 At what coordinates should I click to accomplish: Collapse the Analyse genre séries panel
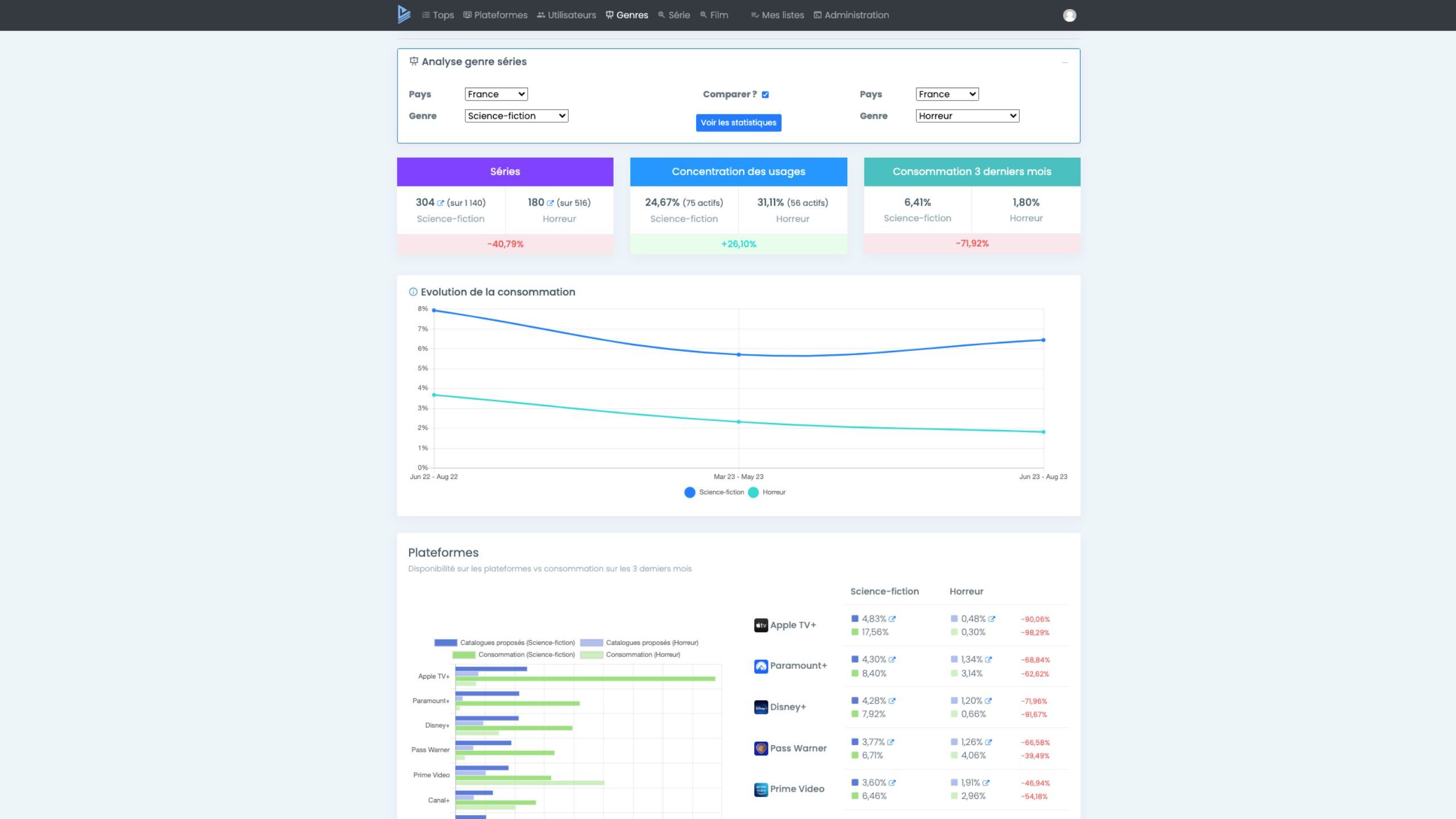(1065, 62)
